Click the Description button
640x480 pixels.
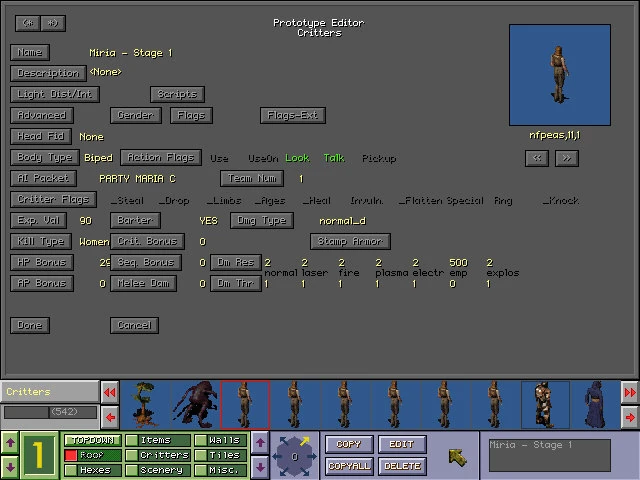(x=48, y=73)
